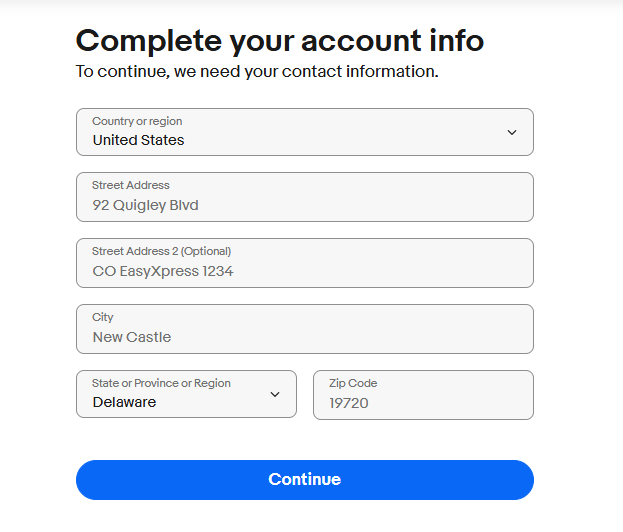Expand the State or Province or Region dropdown

point(186,394)
